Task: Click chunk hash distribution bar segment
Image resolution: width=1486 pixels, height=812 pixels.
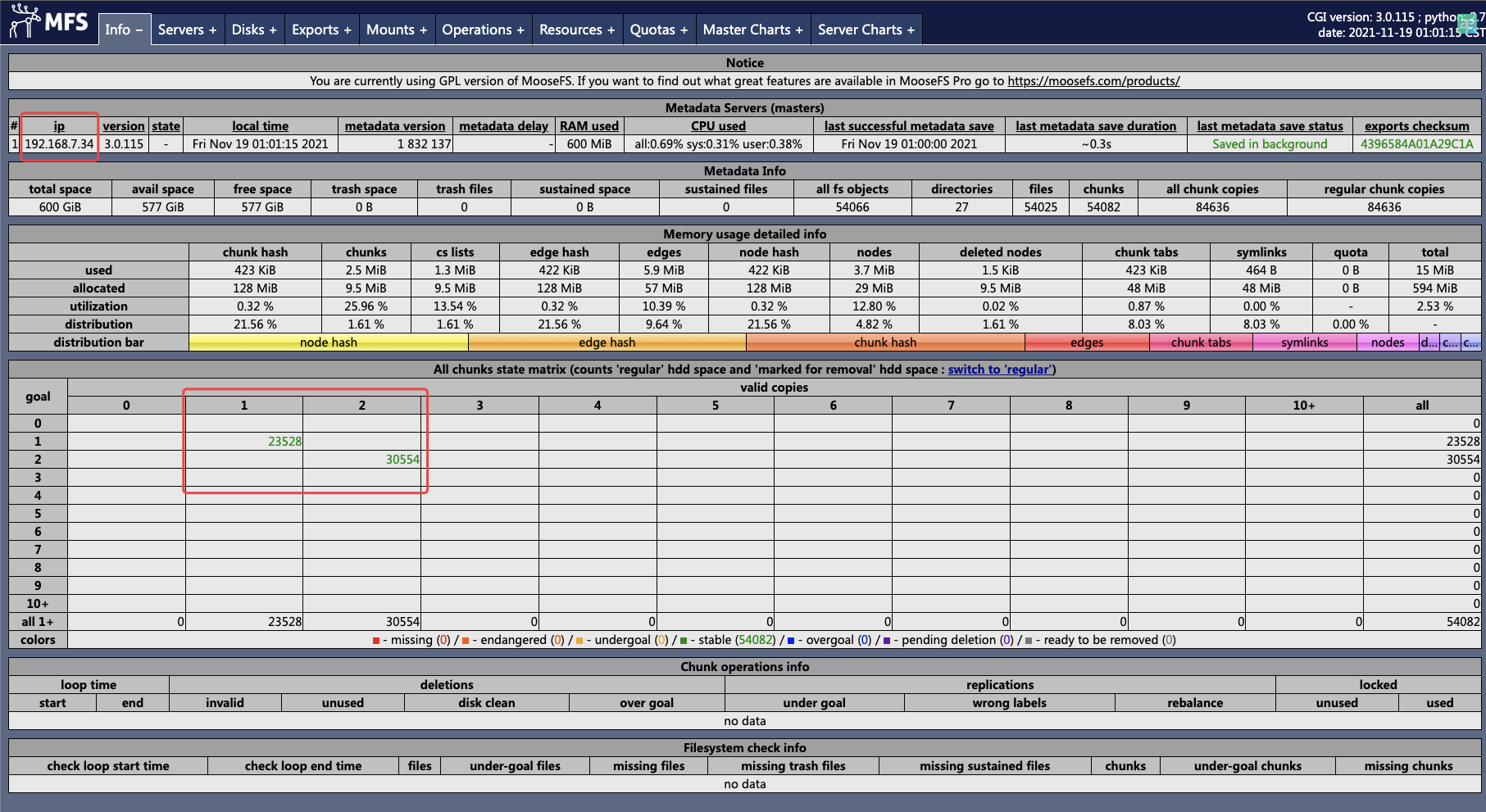Action: (x=886, y=342)
